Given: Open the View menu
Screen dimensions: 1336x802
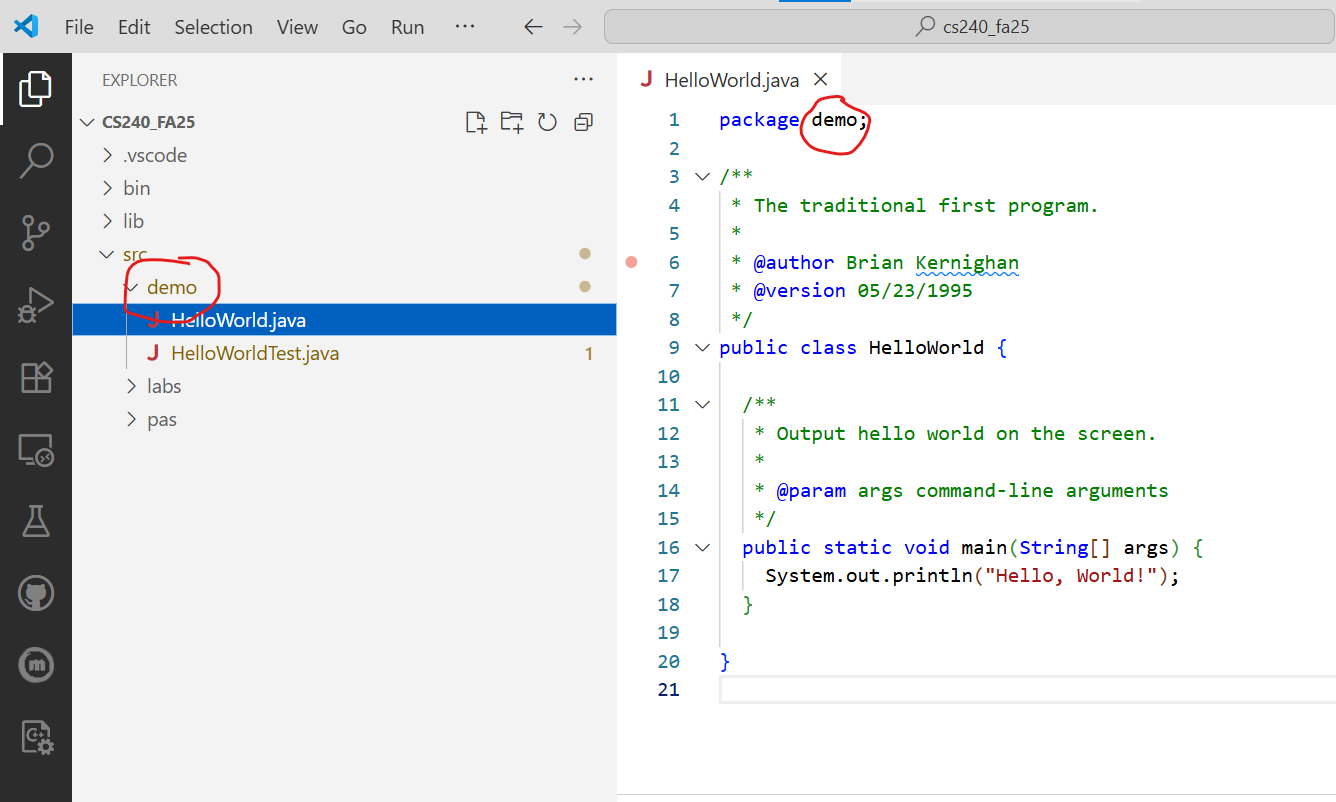Looking at the screenshot, I should 297,27.
